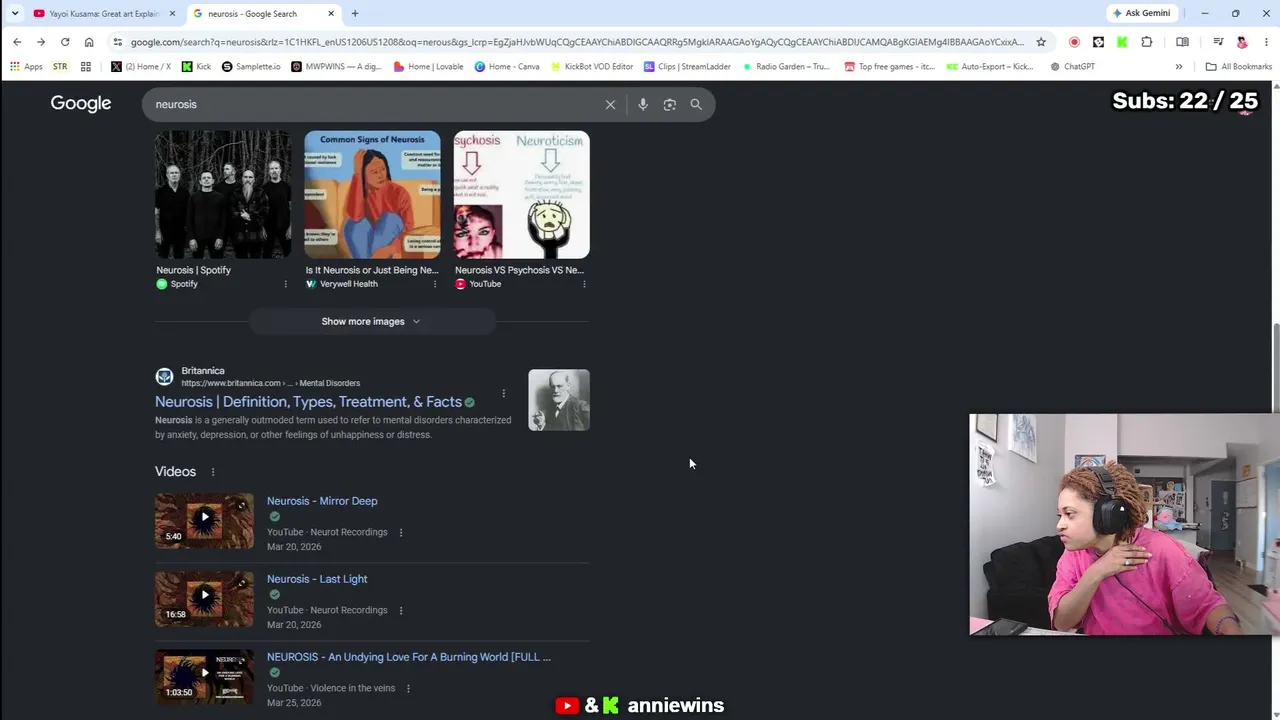Open options for YouTube image result
The image size is (1280, 720).
coord(584,284)
